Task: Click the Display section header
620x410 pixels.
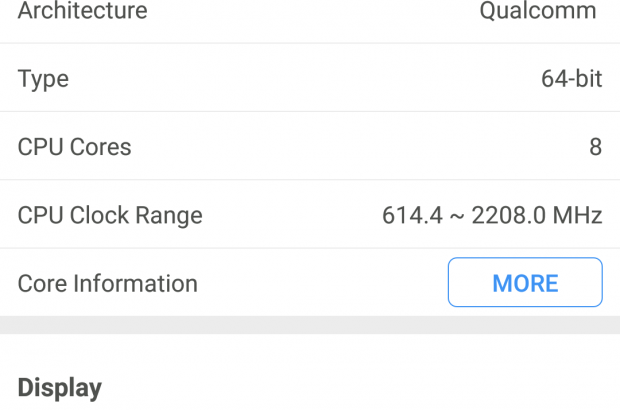Action: click(60, 387)
